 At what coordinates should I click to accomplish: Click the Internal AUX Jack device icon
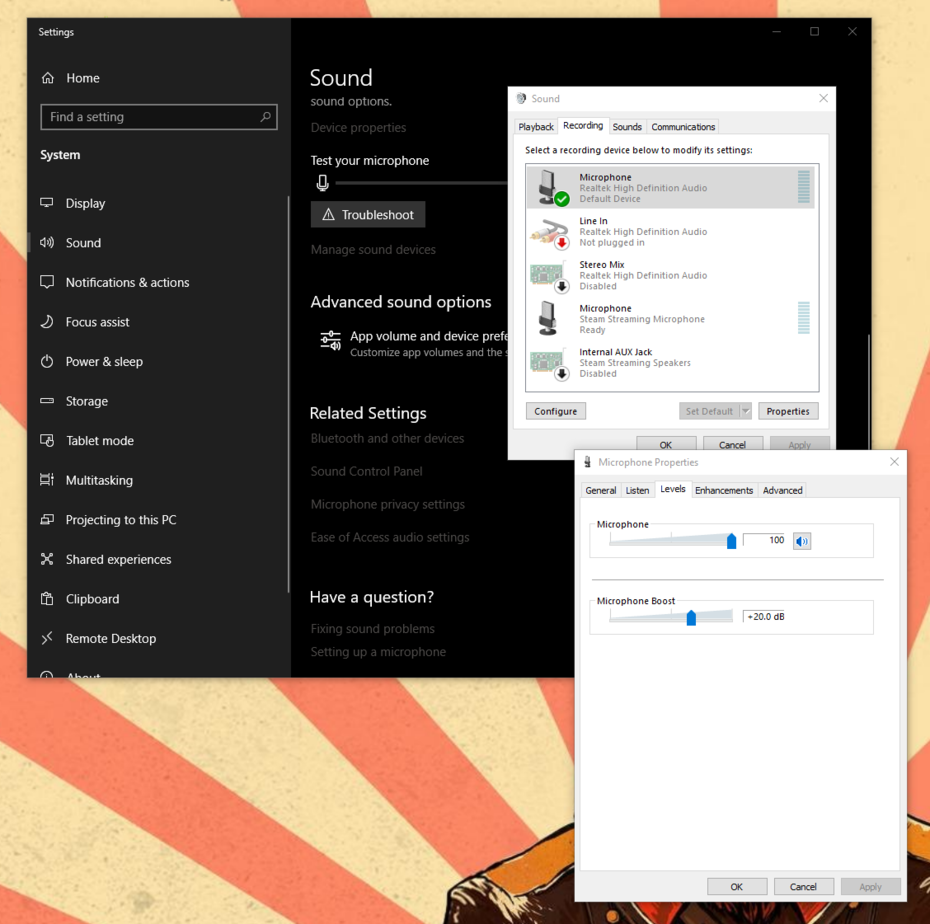550,364
